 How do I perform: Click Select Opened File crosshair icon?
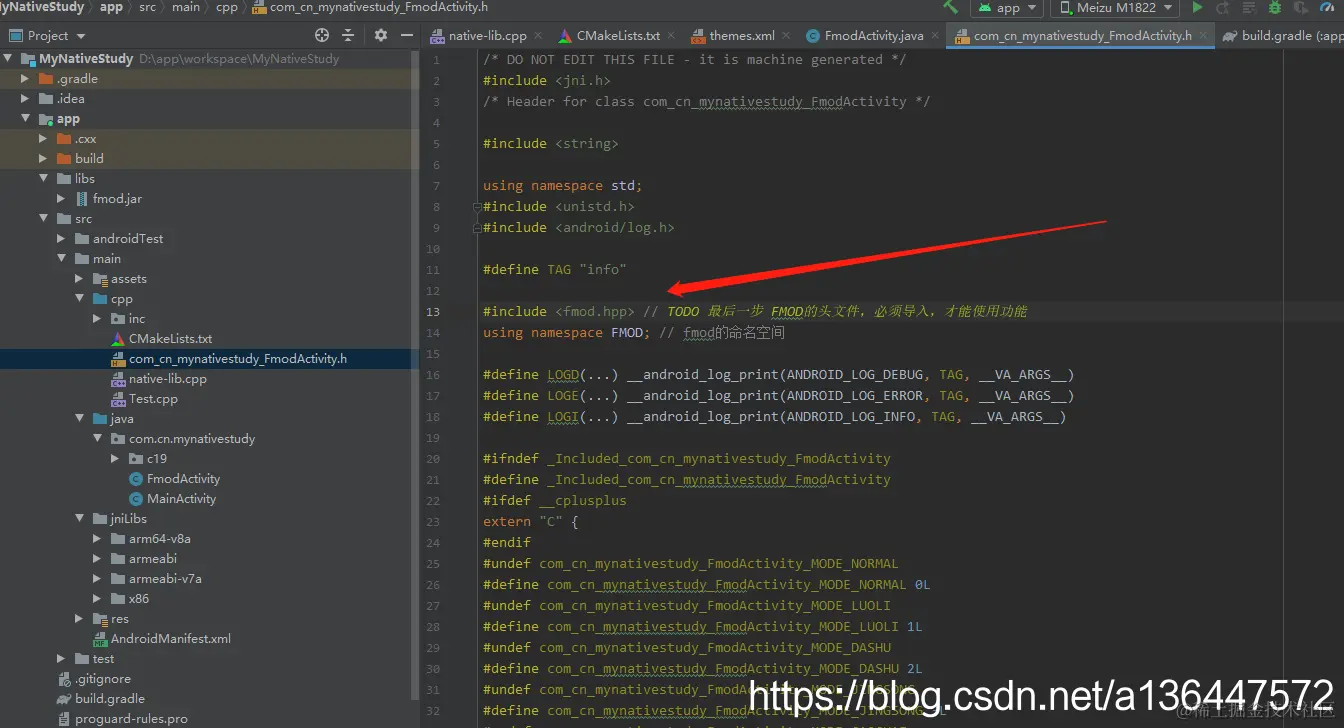click(x=322, y=35)
